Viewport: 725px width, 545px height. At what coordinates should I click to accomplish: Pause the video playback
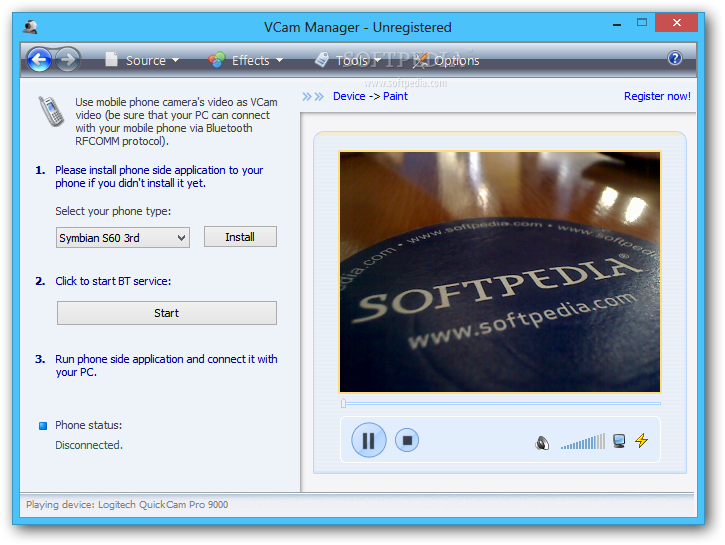coord(369,440)
